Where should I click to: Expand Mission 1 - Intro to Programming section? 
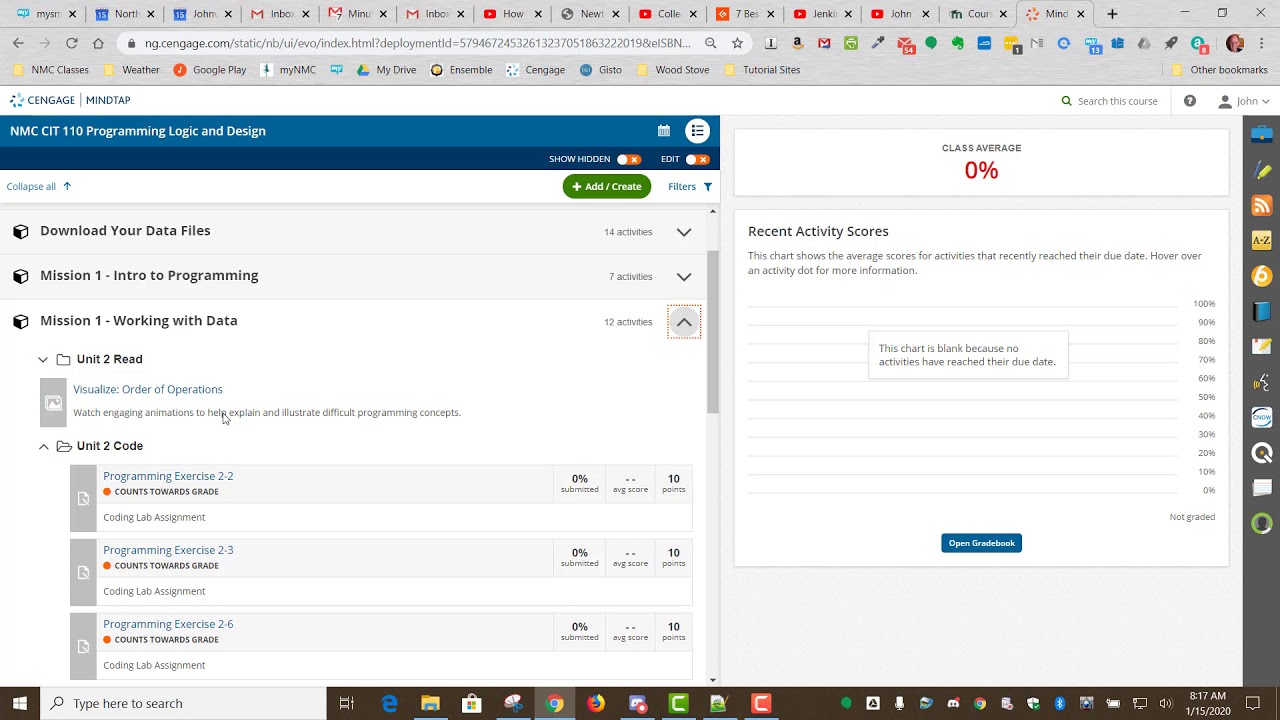684,277
